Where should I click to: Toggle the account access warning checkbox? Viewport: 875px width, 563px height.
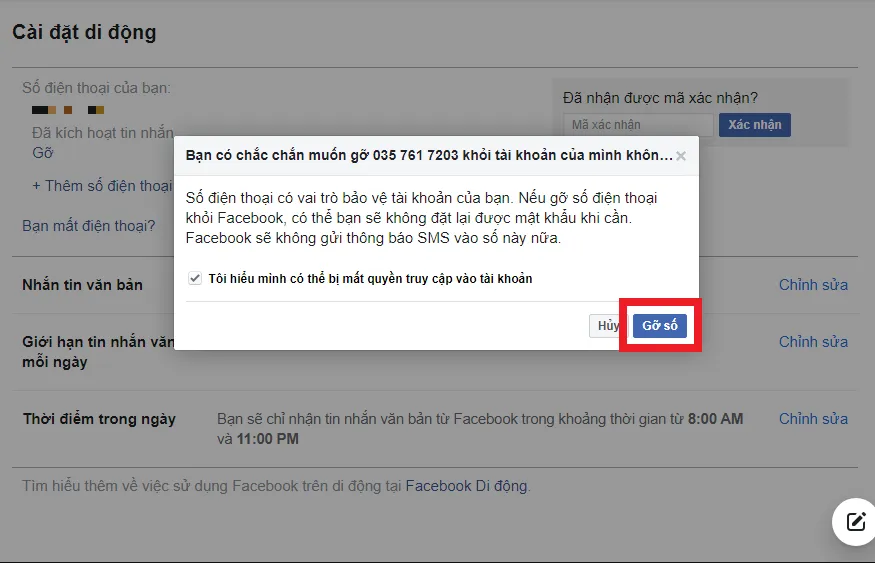pyautogui.click(x=195, y=278)
